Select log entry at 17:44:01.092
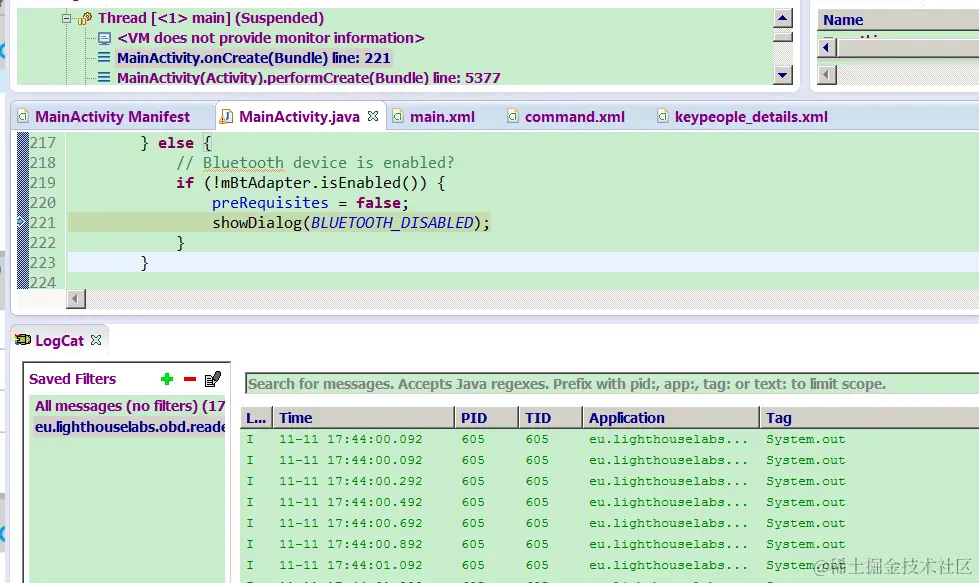The width and height of the screenshot is (979, 583). pyautogui.click(x=610, y=565)
